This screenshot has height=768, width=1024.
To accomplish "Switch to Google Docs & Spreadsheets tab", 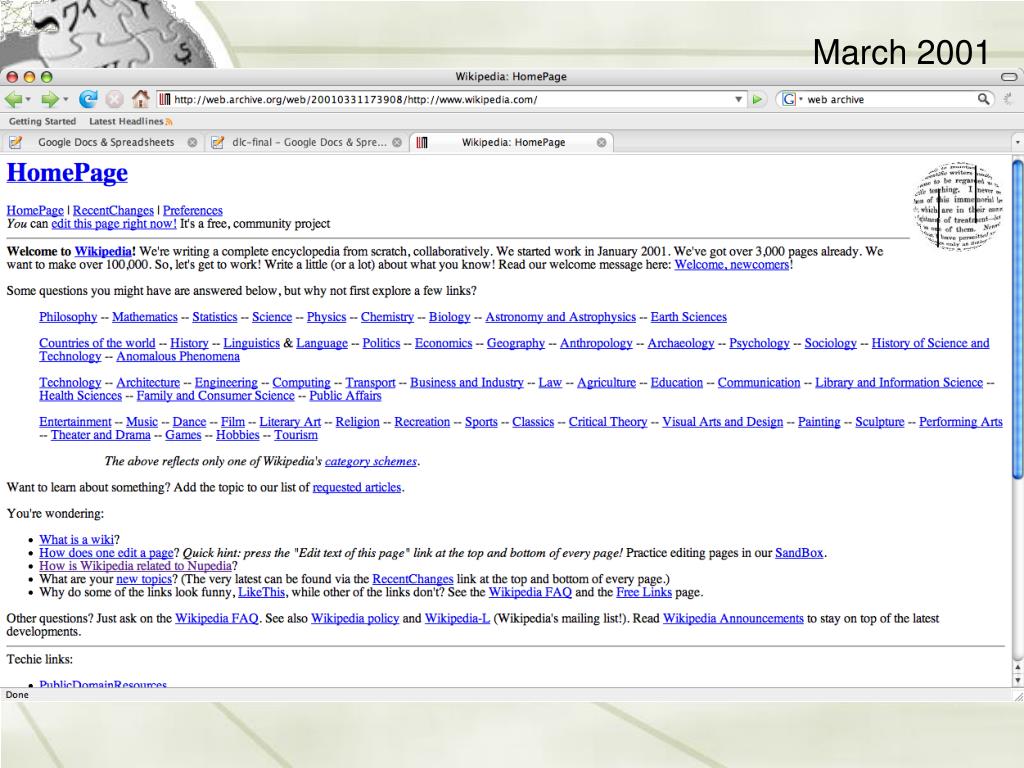I will [x=104, y=142].
